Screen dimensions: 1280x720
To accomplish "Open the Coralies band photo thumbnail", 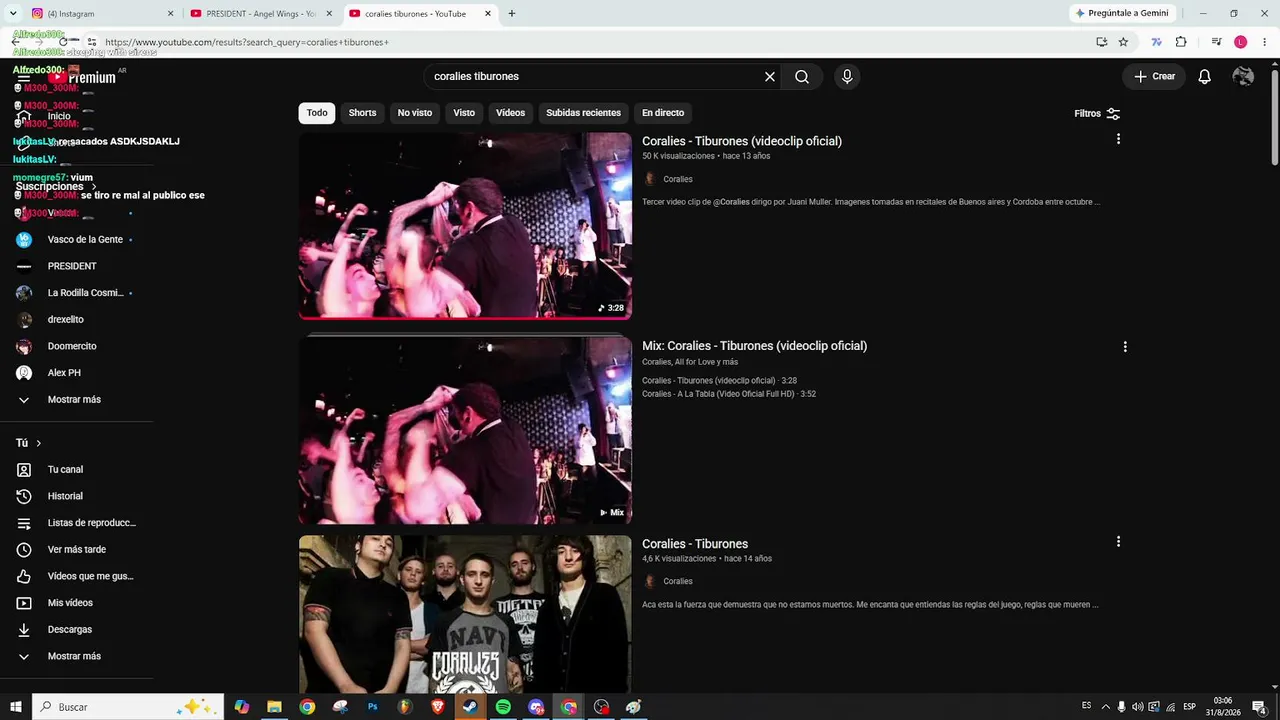I will (465, 614).
